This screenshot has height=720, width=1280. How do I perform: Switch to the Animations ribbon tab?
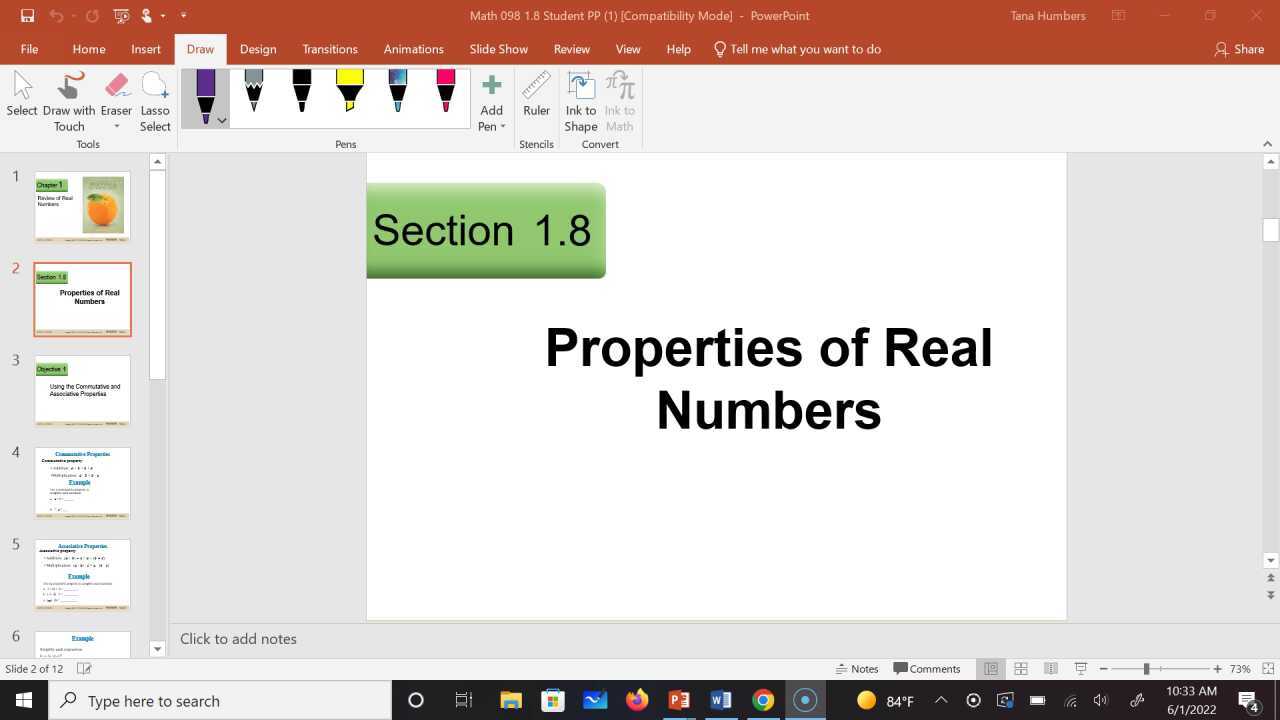[413, 48]
